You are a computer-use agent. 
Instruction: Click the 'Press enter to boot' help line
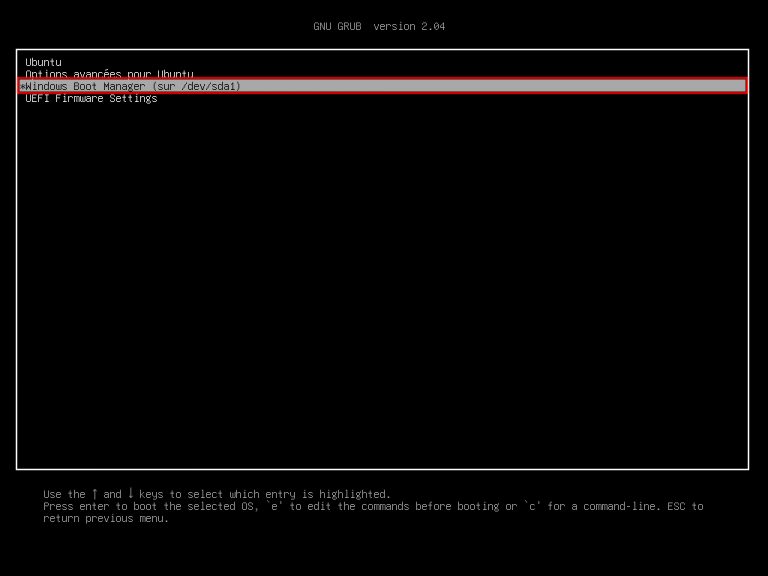click(373, 506)
